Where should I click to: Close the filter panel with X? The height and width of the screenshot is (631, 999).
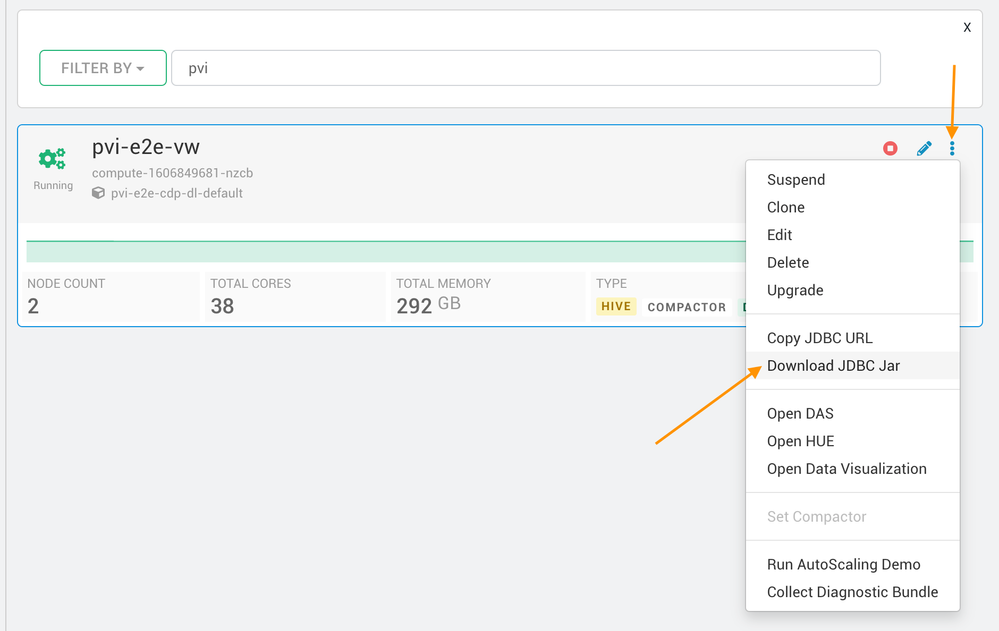[x=967, y=28]
